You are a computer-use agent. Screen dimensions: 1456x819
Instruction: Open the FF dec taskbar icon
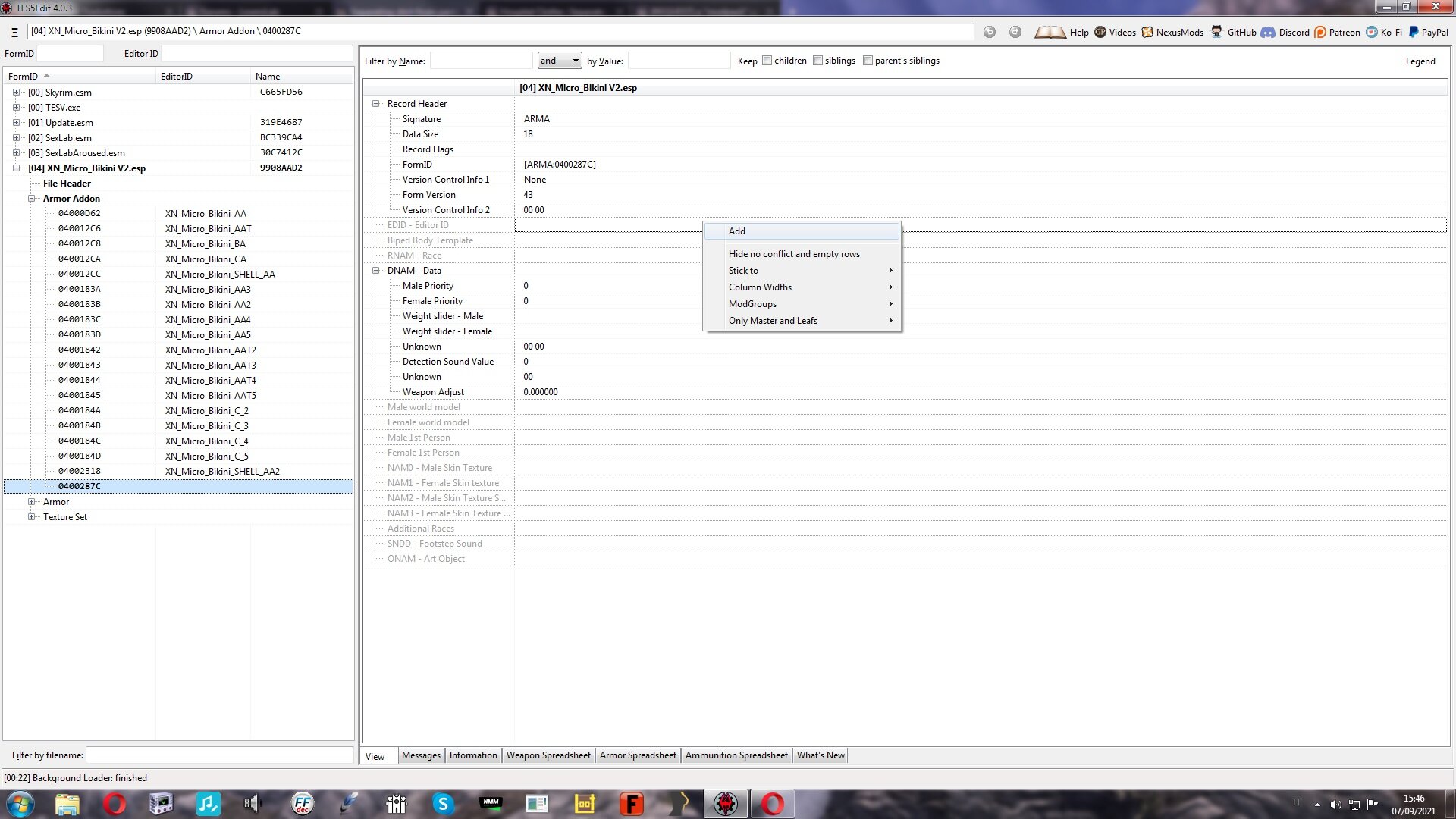303,804
